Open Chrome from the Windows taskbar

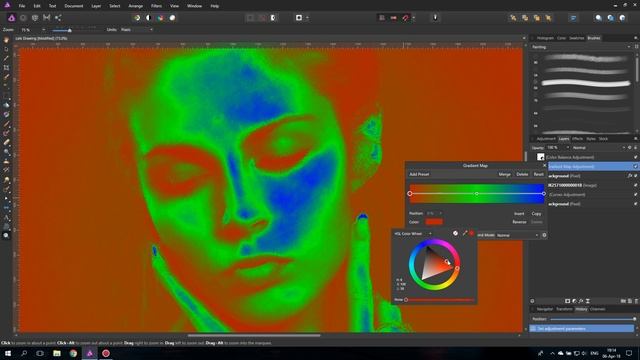[73, 353]
